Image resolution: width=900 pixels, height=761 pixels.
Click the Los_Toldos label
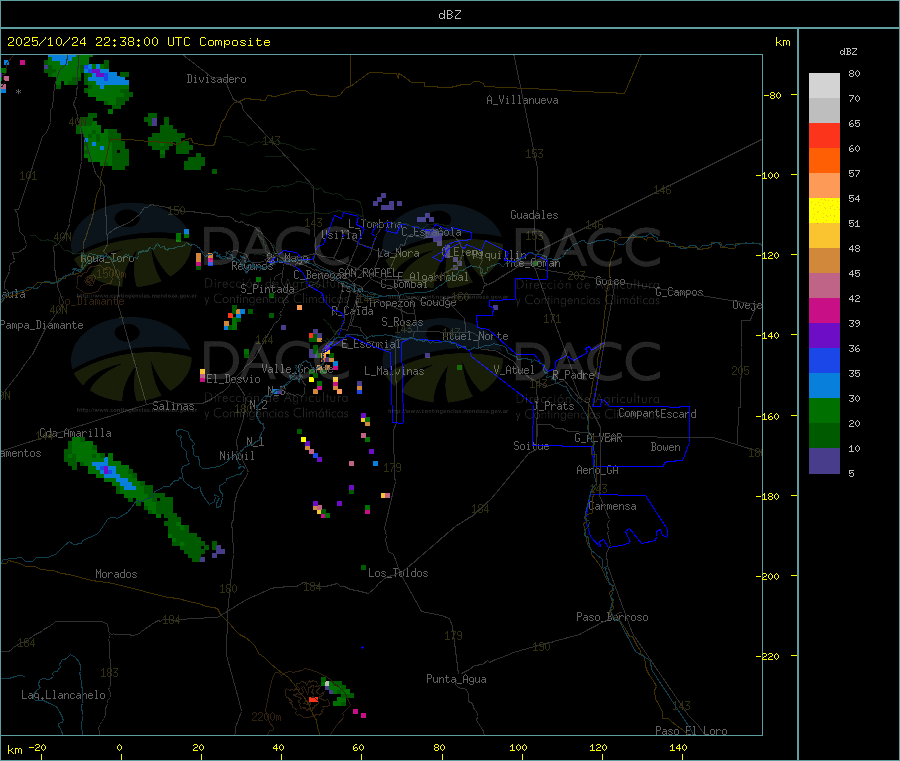tap(398, 573)
